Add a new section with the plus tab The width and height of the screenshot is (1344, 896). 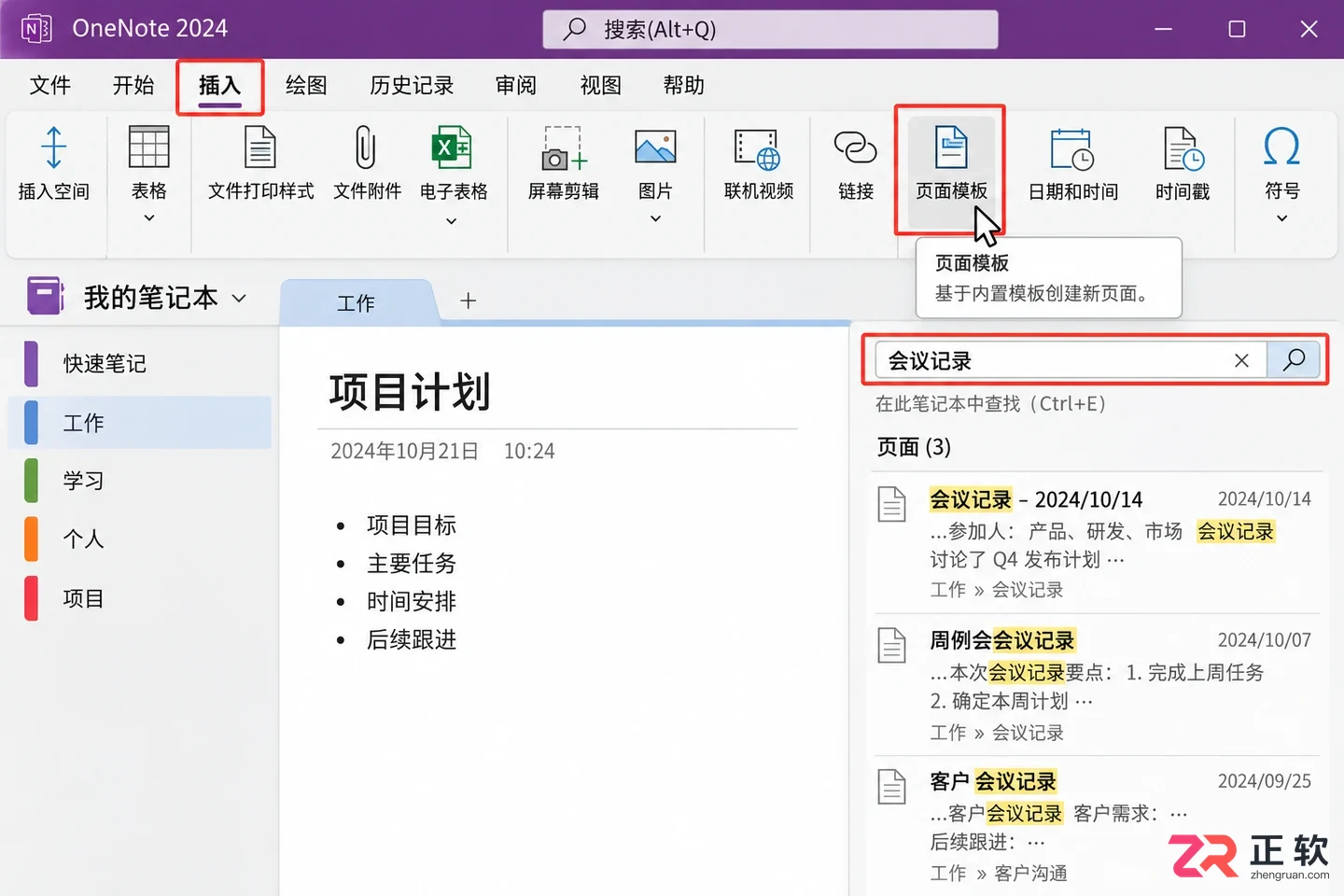click(469, 301)
